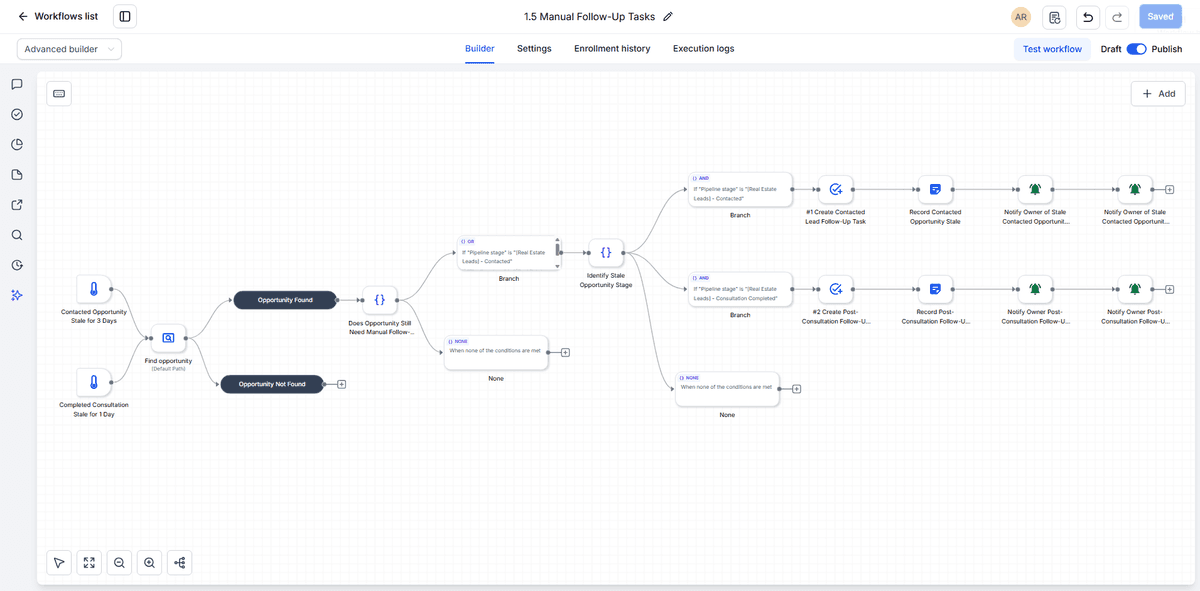Select the pointer cursor tool
Viewport: 1200px width, 591px height.
point(59,563)
